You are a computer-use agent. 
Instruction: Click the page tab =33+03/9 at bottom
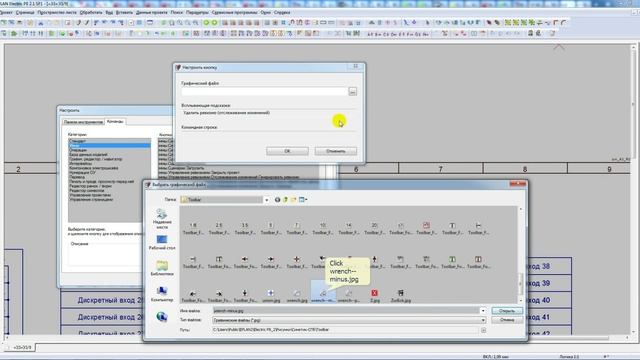[x=22, y=347]
